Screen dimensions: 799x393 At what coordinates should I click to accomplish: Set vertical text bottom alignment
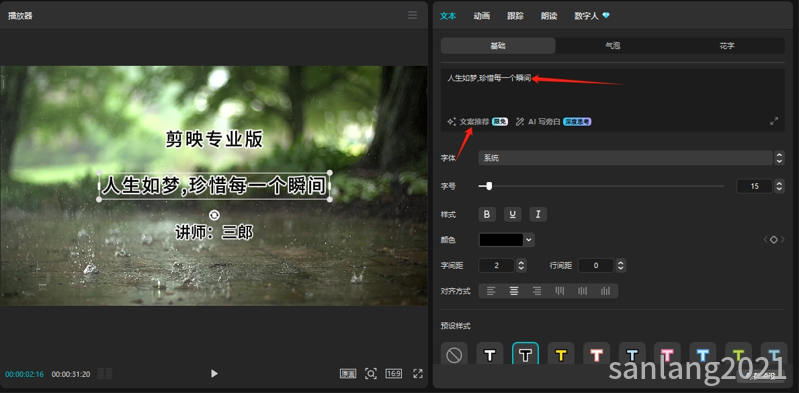tap(605, 291)
